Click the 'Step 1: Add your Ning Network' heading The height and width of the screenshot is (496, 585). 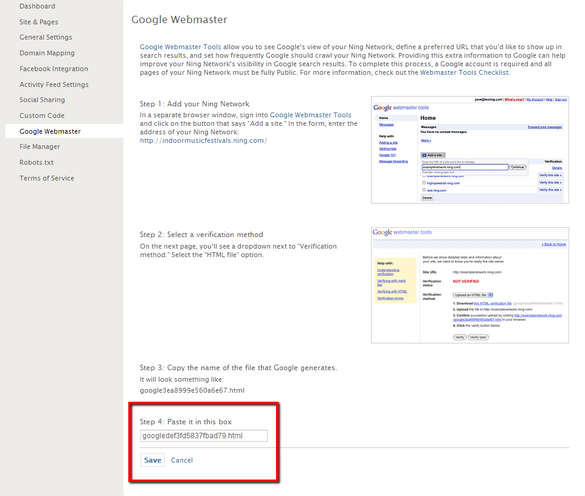coord(194,104)
